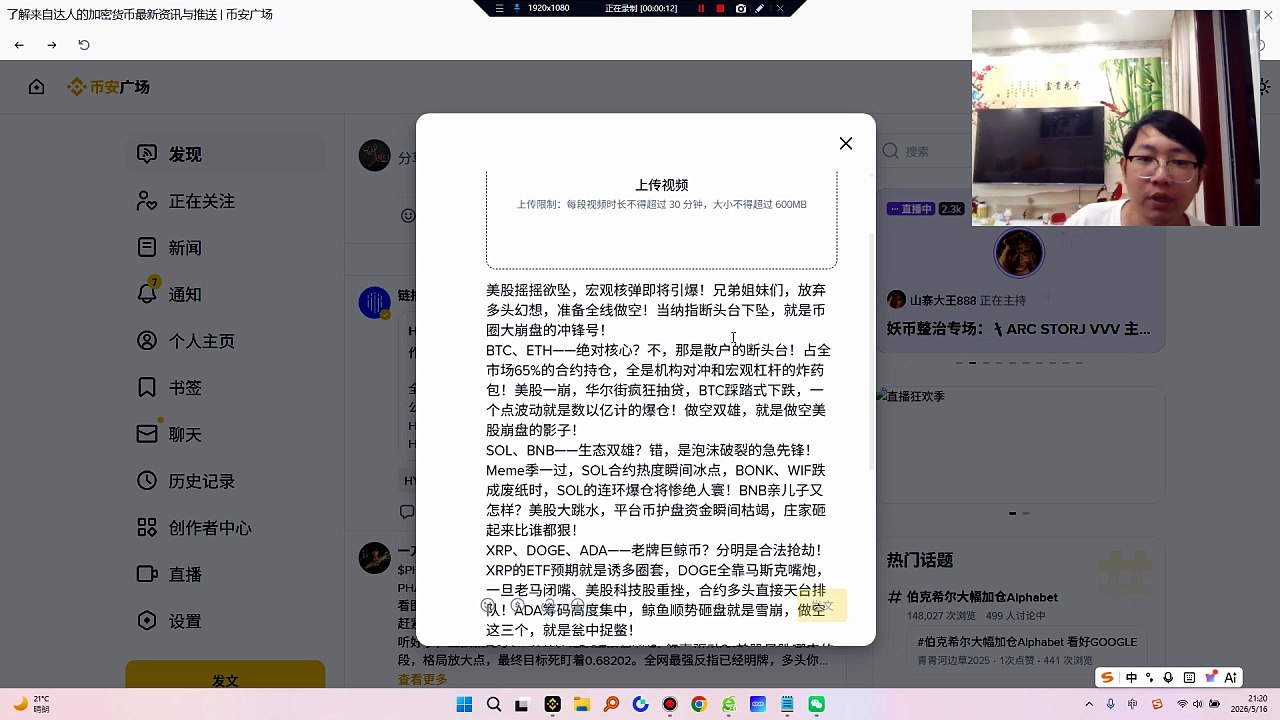1280x720 pixels.
Task: Click the recorder pin icon
Action: [x=516, y=8]
